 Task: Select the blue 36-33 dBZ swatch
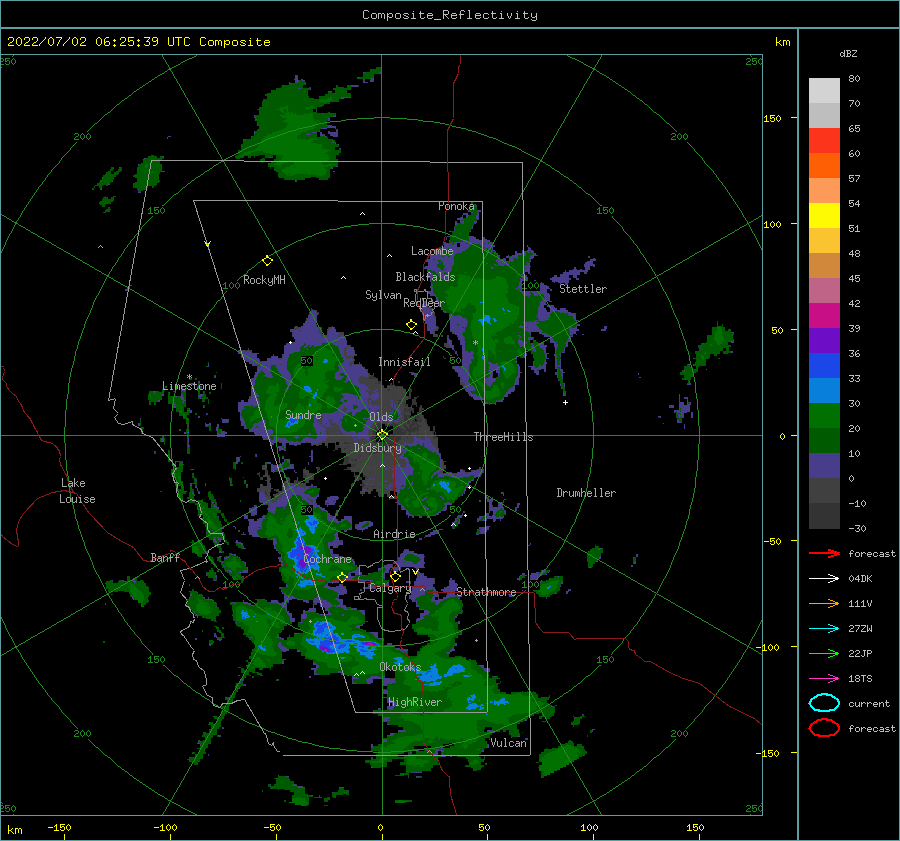[824, 365]
